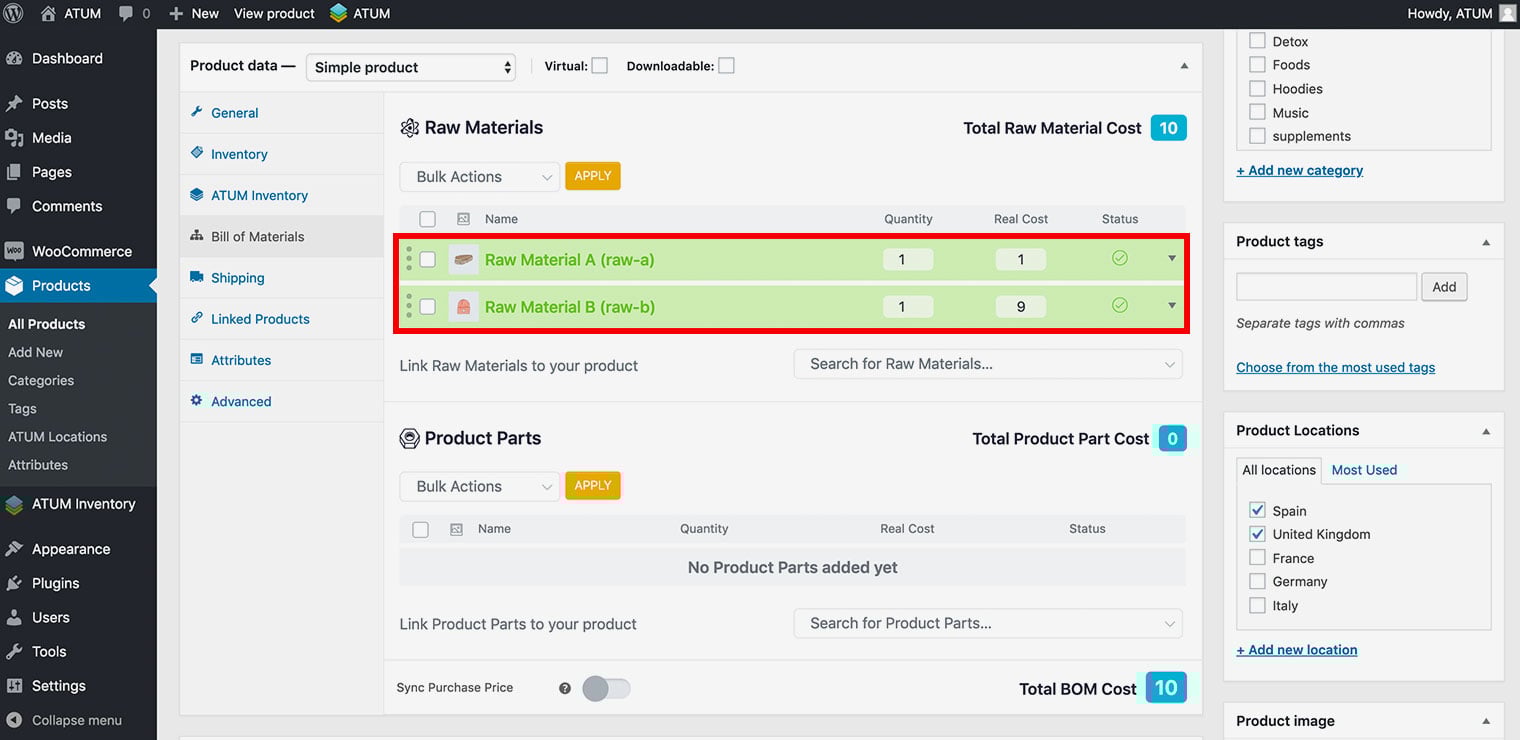Click the ATUM layered logo in top bar

[339, 13]
